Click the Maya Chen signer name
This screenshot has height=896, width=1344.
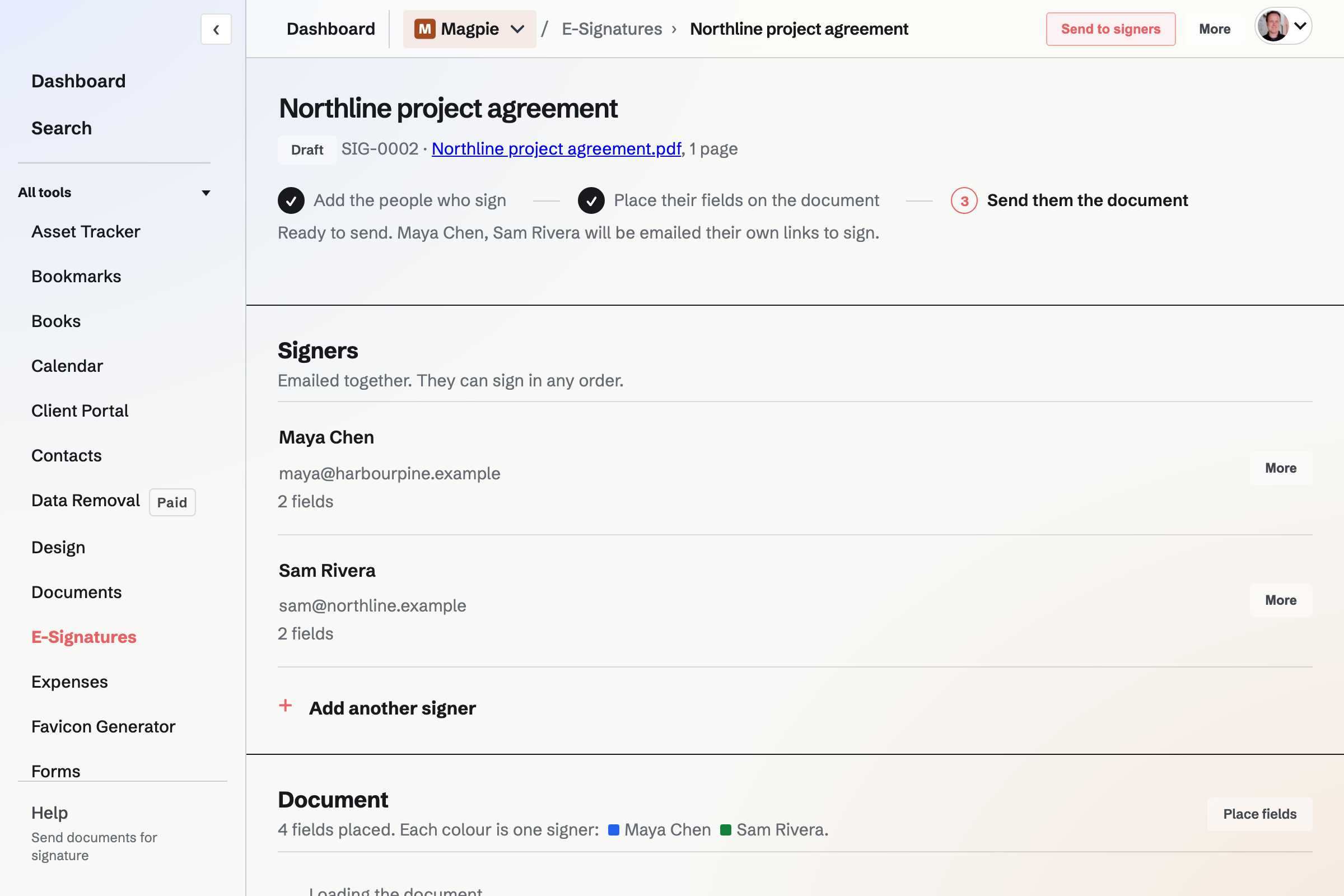(x=326, y=437)
